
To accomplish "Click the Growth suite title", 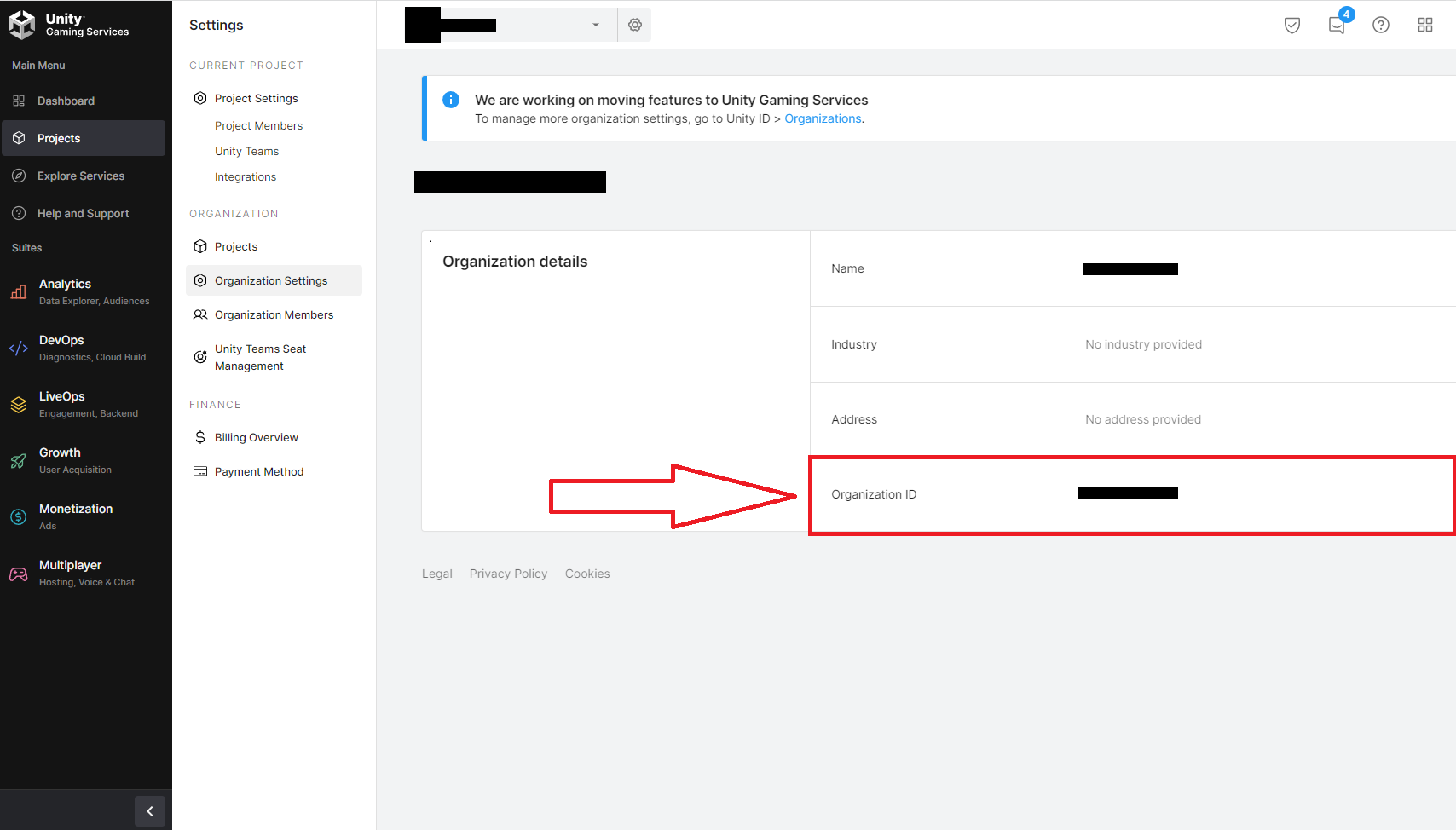I will [x=60, y=452].
